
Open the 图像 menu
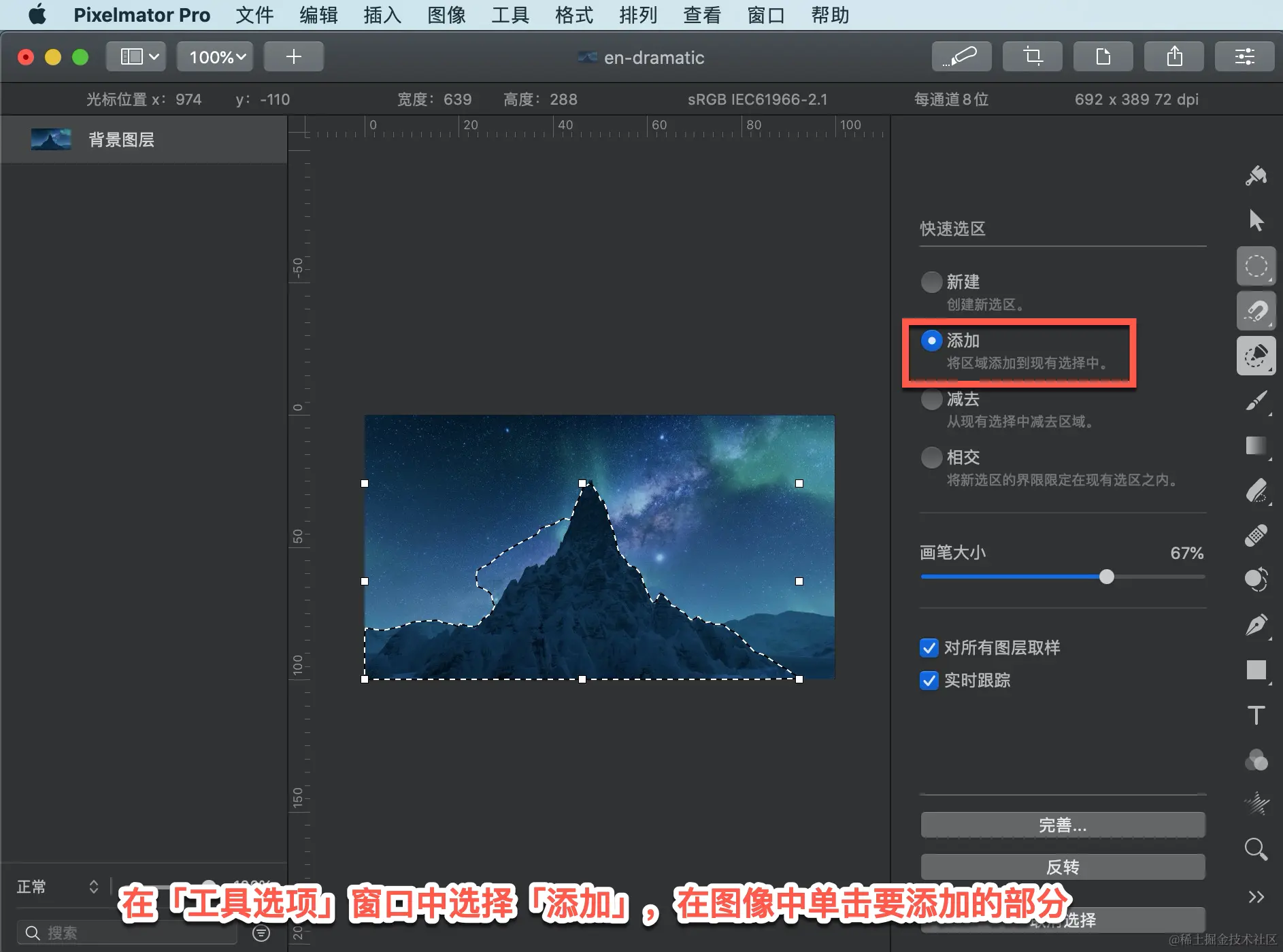[446, 14]
